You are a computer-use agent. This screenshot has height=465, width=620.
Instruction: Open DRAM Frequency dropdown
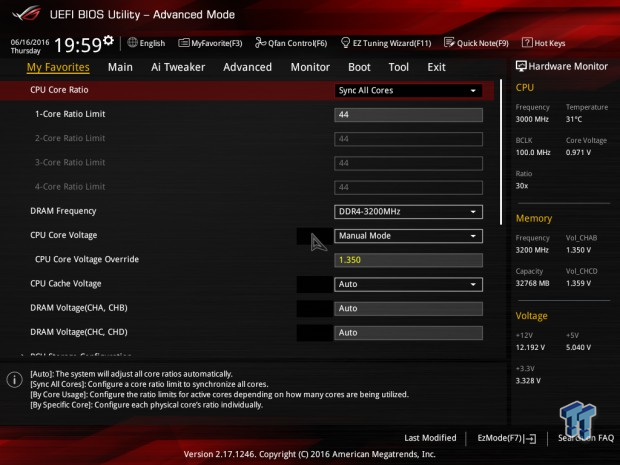point(408,212)
